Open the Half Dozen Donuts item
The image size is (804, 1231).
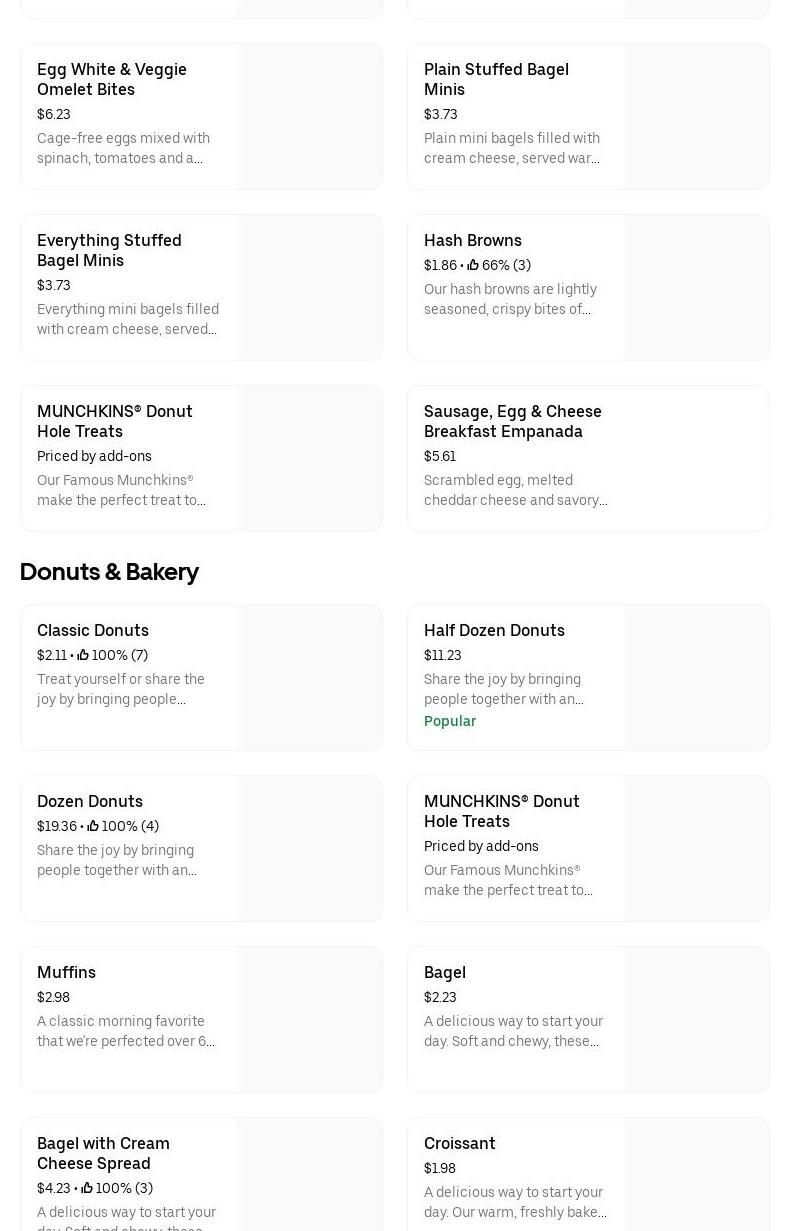coord(494,630)
